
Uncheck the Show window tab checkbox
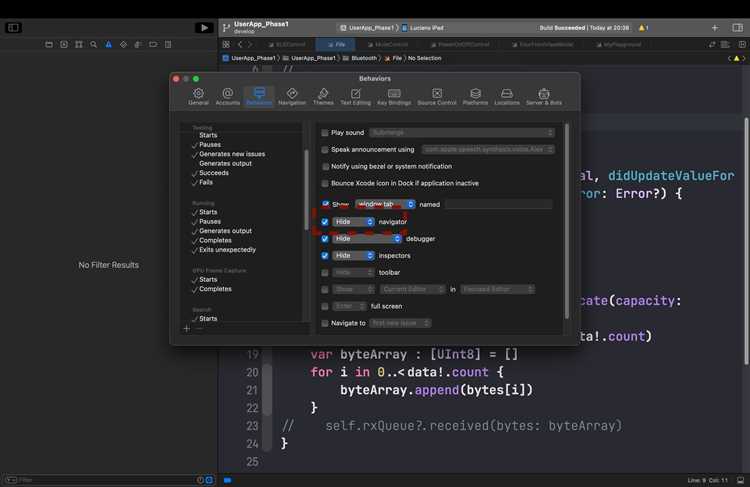click(326, 204)
